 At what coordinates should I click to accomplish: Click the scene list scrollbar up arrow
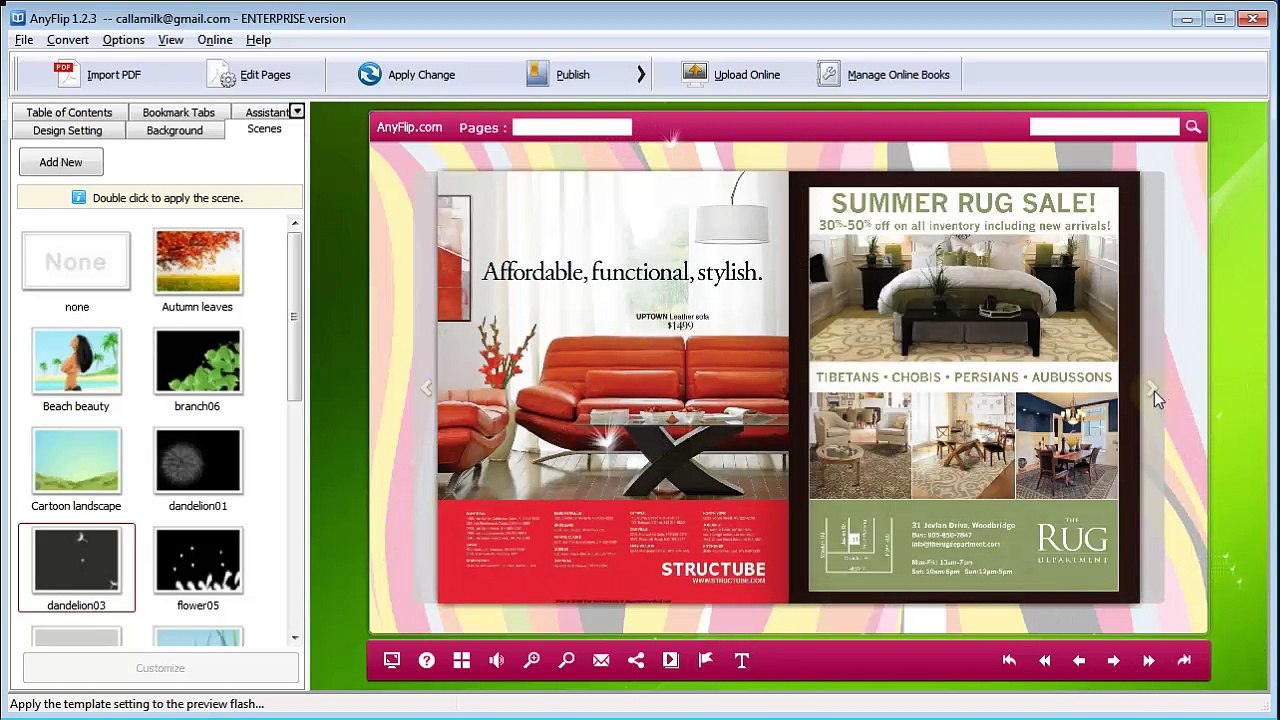tap(294, 223)
